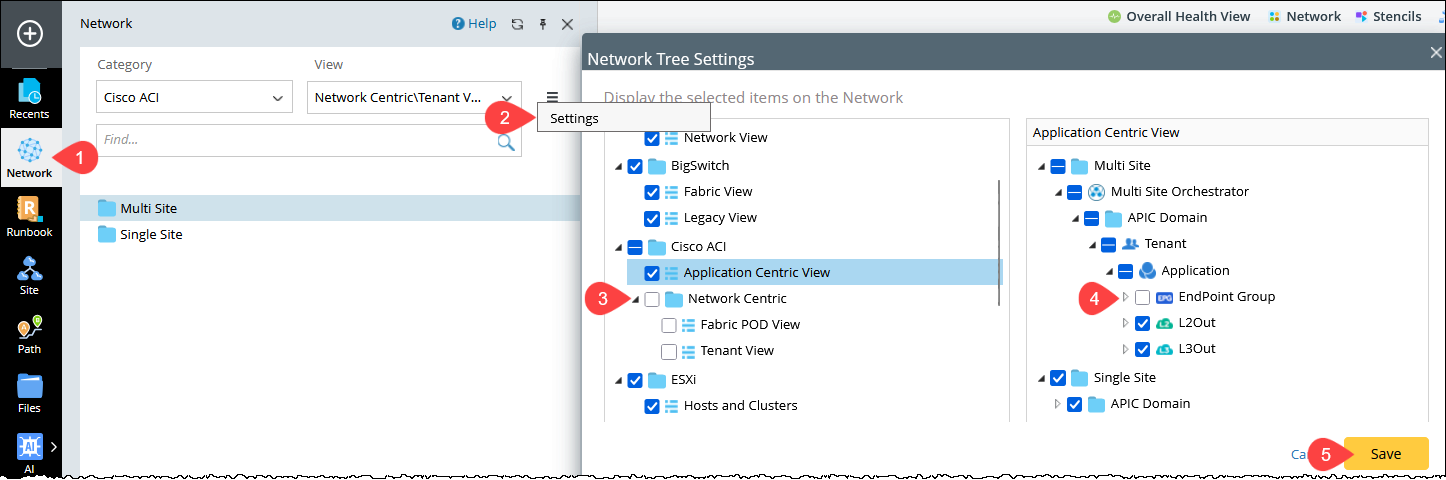Uncheck the L3Out checkbox

pos(1143,349)
